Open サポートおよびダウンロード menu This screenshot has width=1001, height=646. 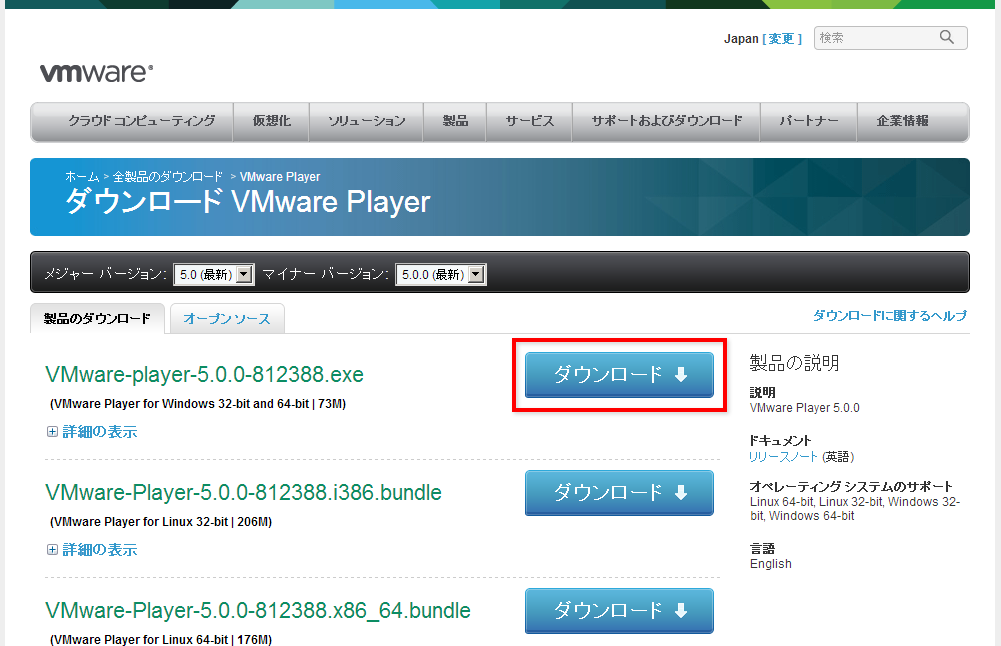[666, 121]
